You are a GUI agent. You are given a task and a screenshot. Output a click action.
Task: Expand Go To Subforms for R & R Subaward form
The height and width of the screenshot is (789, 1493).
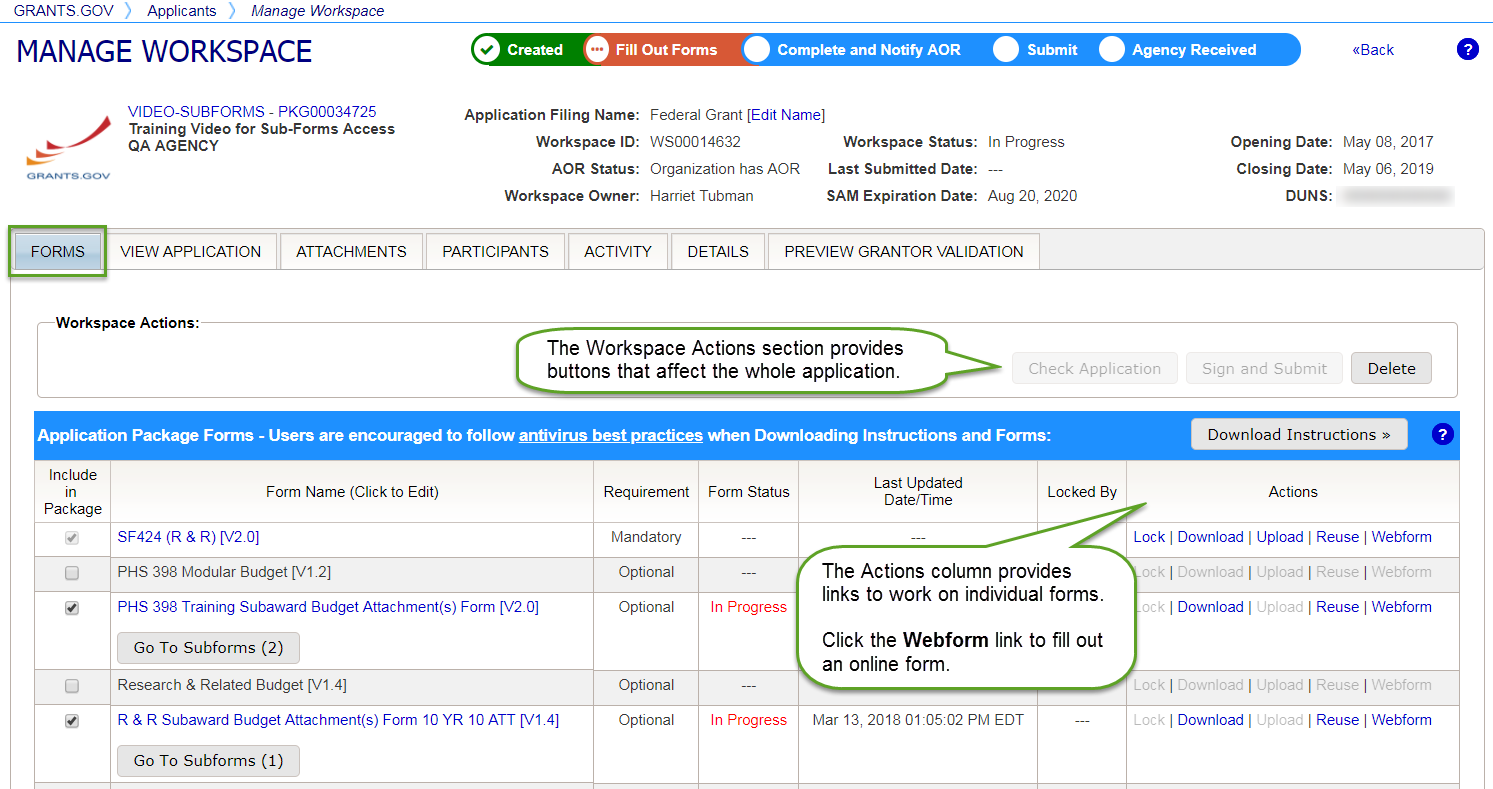(208, 761)
